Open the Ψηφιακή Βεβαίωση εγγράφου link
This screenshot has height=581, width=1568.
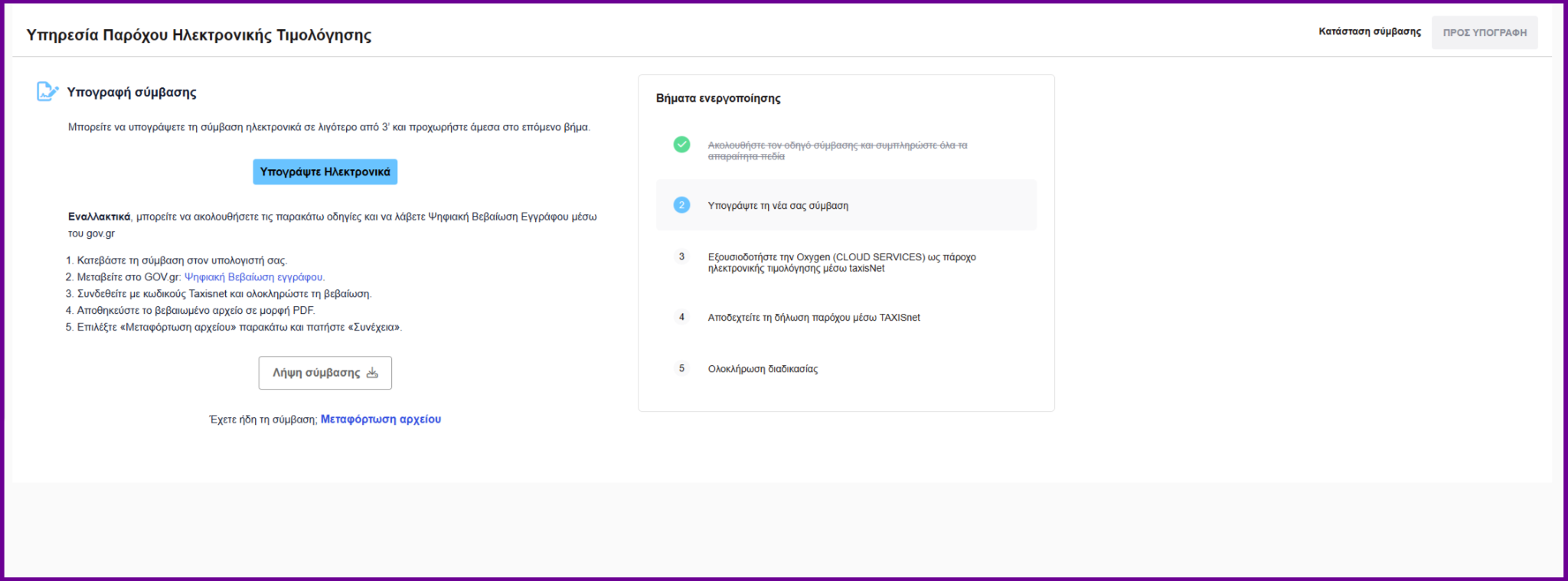tap(254, 277)
